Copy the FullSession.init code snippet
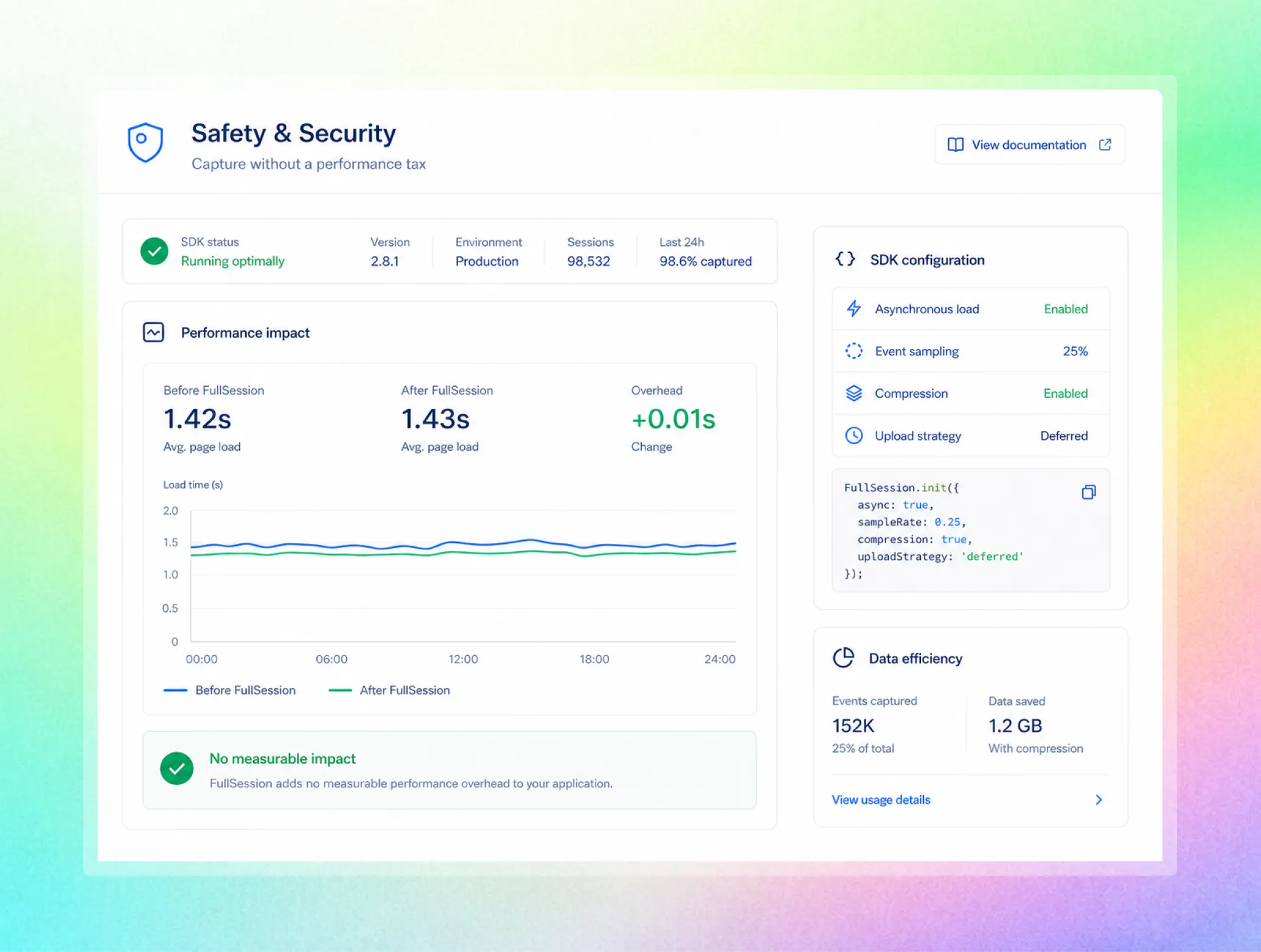 click(x=1088, y=492)
